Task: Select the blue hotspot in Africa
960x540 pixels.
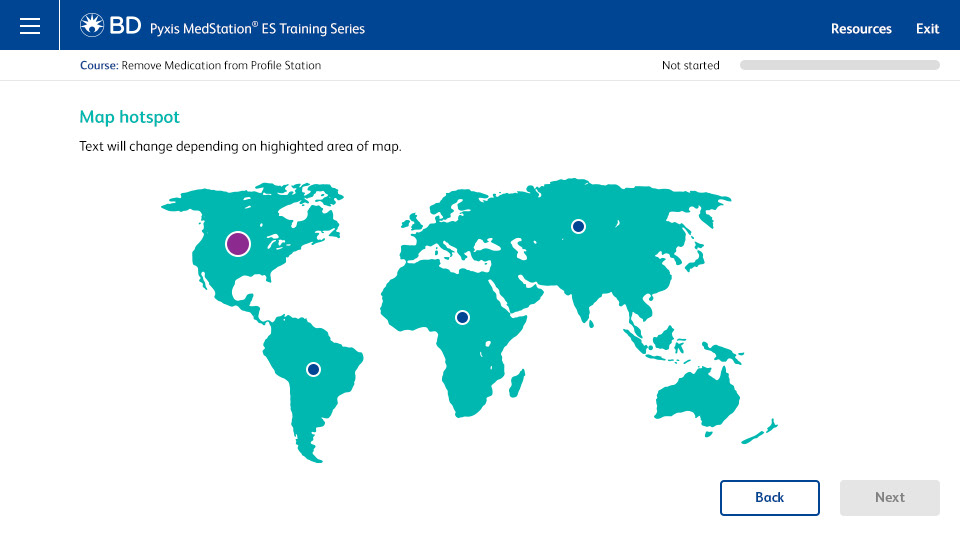Action: click(x=462, y=317)
